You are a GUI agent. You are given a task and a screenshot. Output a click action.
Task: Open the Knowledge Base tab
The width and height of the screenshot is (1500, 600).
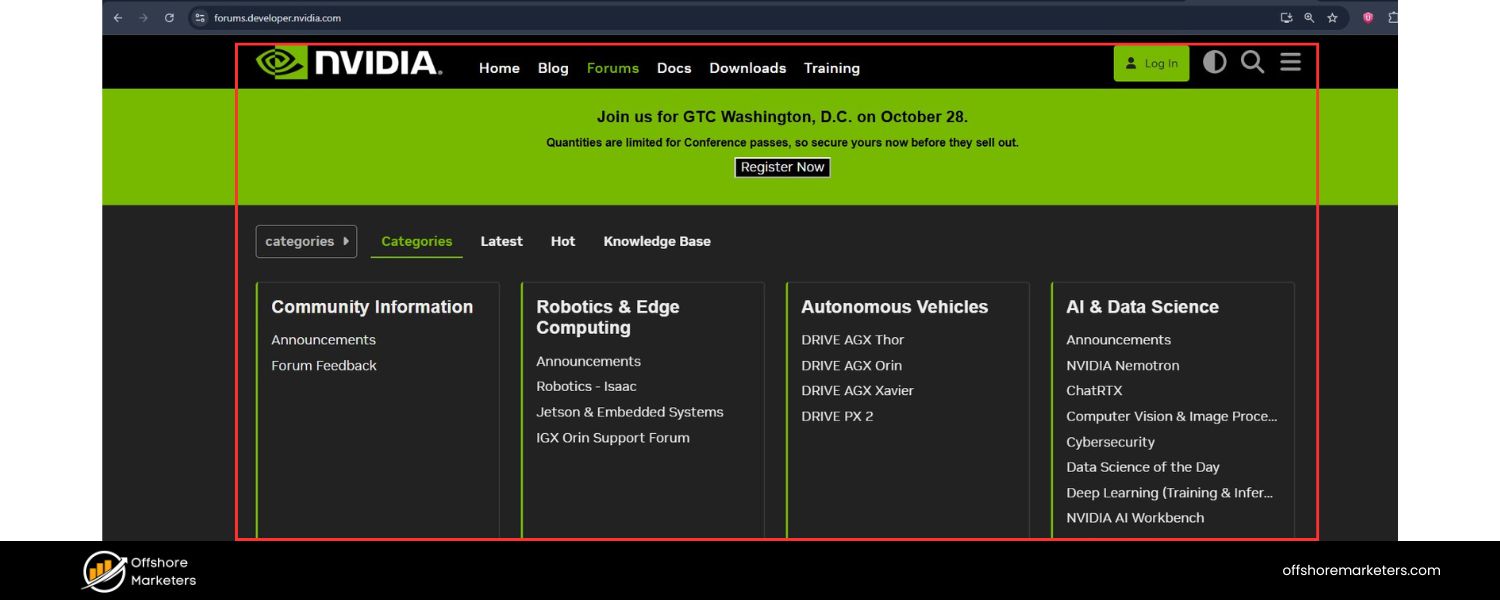point(657,241)
